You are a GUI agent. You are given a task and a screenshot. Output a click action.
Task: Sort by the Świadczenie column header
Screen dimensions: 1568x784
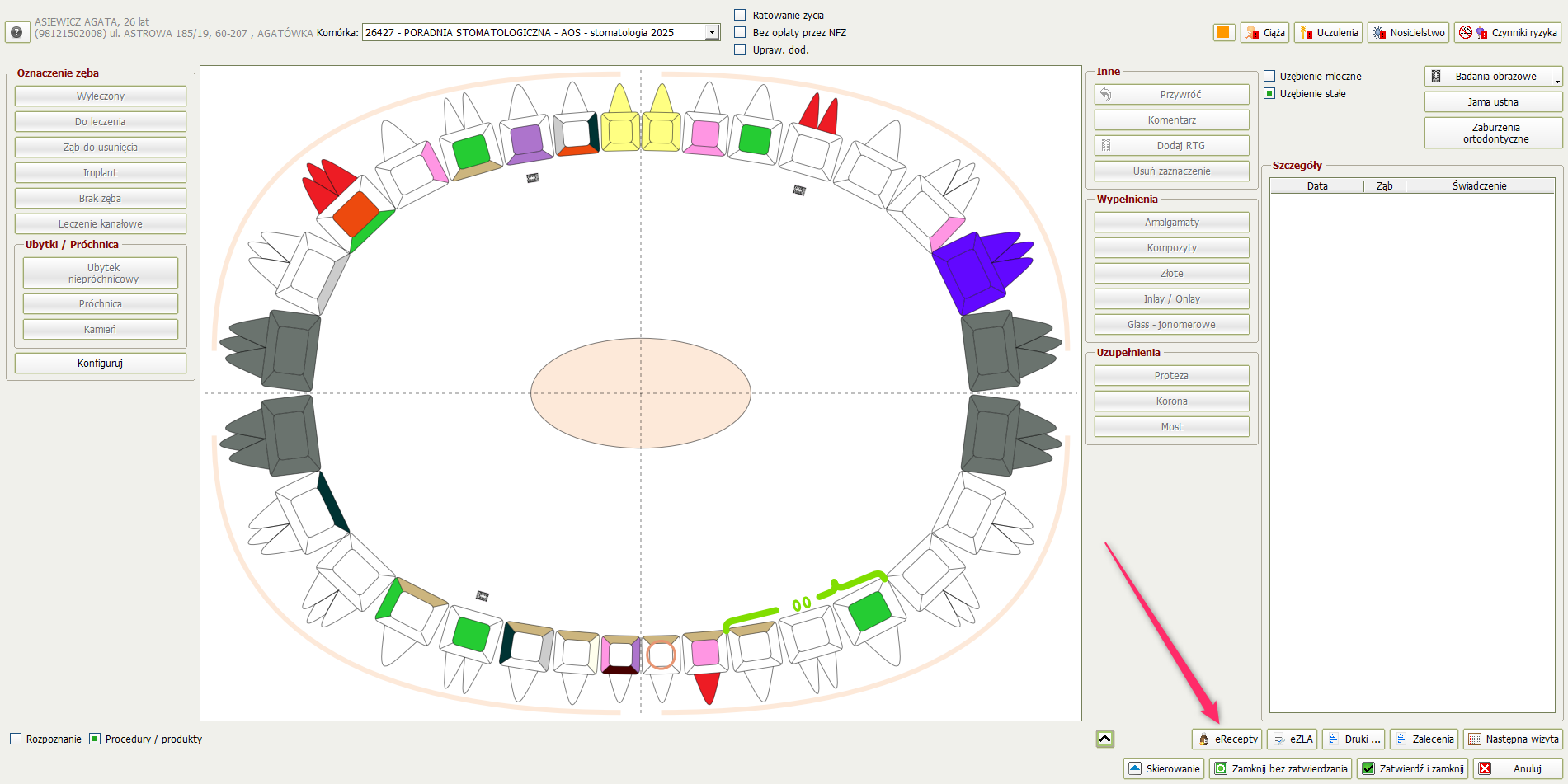pyautogui.click(x=1479, y=185)
